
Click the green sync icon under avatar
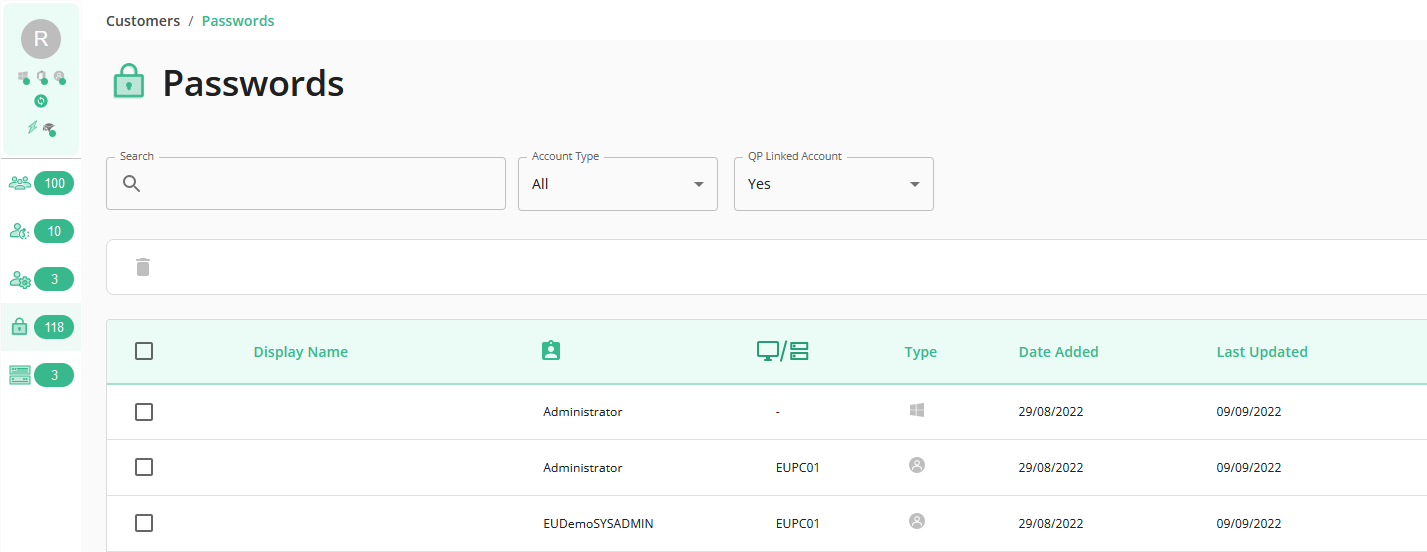41,101
